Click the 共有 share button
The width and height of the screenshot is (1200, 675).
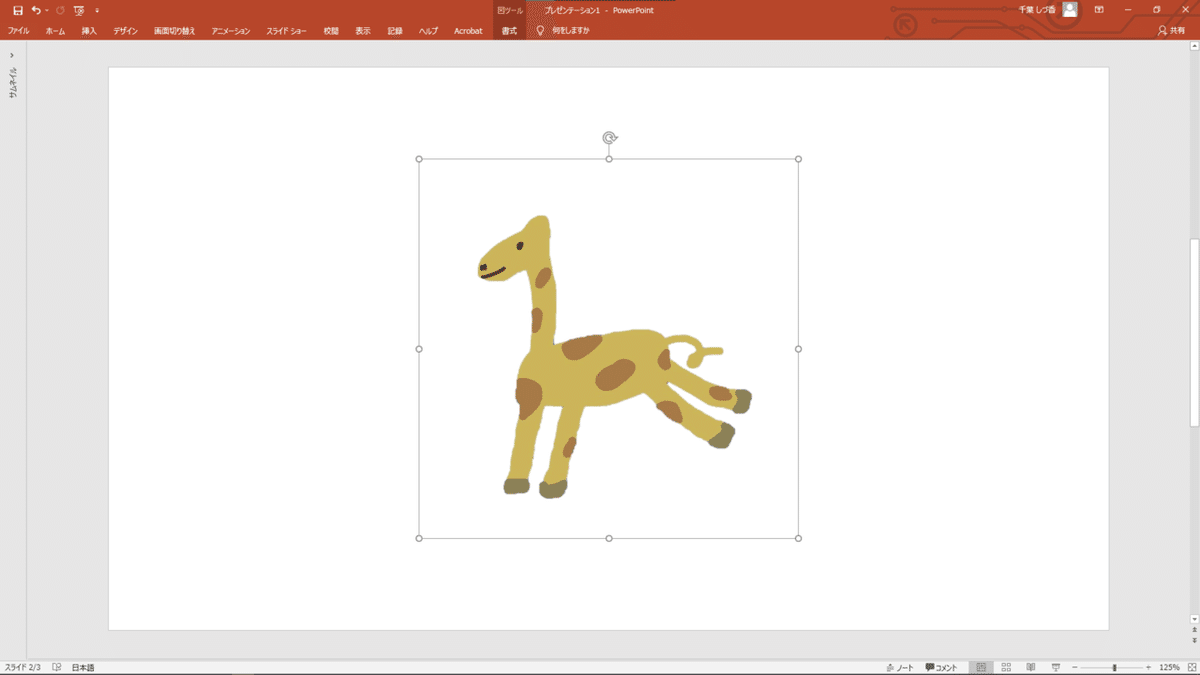tap(1171, 31)
